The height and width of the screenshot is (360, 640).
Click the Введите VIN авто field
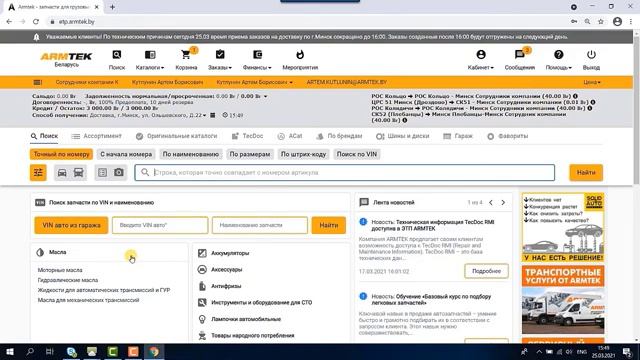(160, 225)
